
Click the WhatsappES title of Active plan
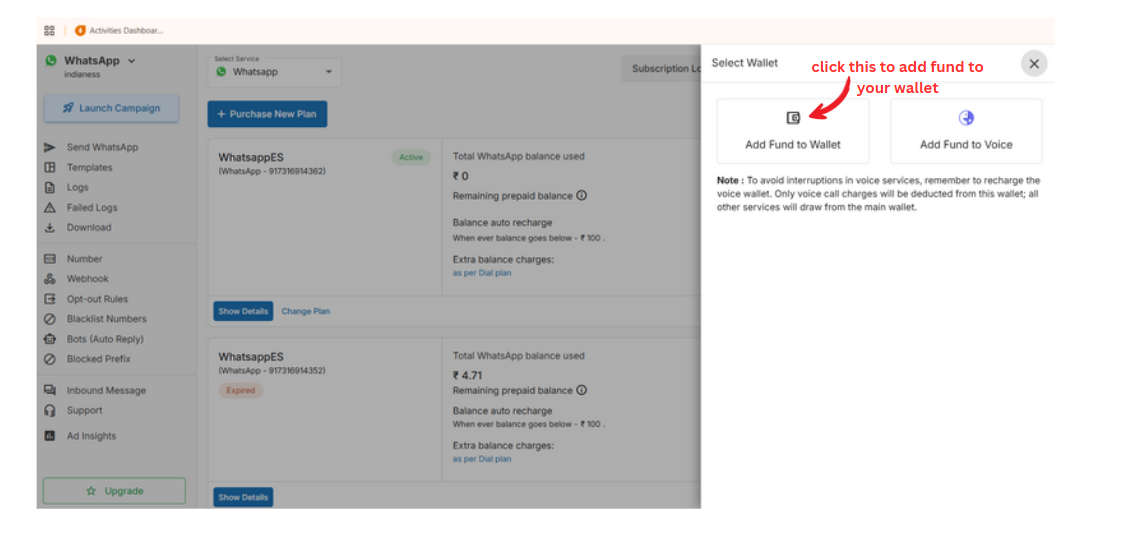tap(251, 157)
